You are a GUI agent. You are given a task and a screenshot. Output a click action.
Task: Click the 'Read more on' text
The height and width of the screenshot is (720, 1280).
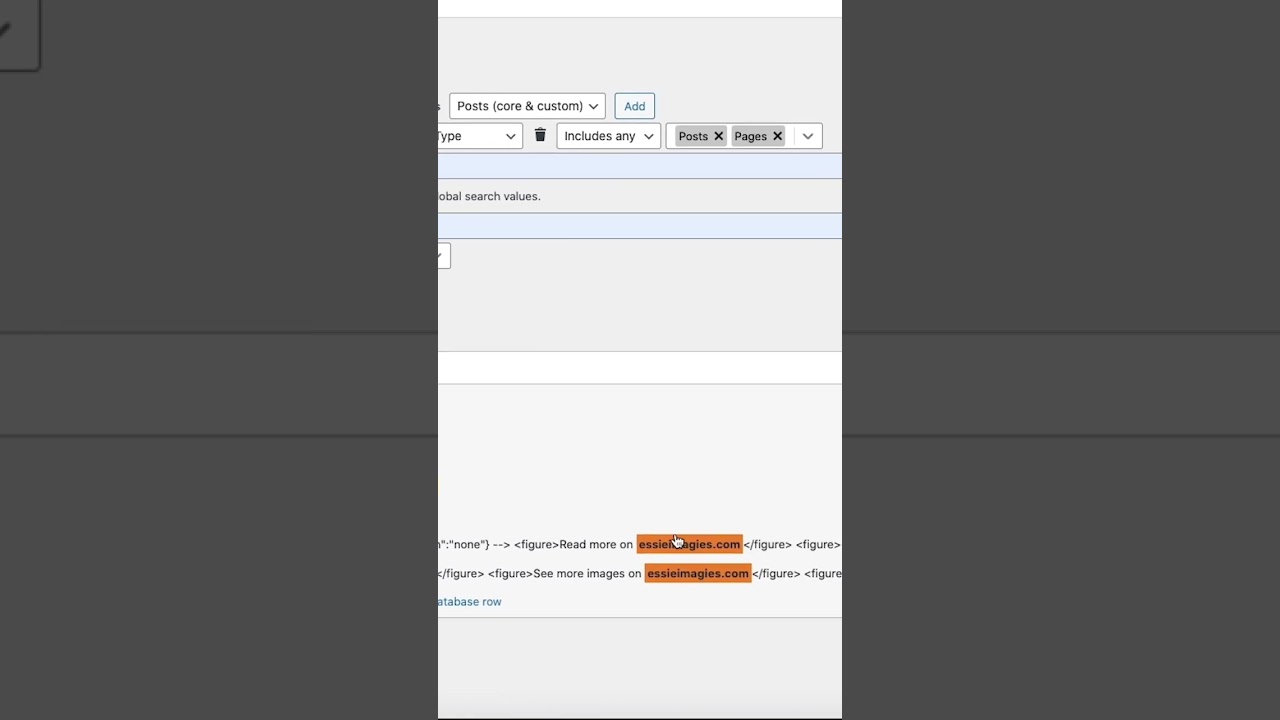click(596, 544)
